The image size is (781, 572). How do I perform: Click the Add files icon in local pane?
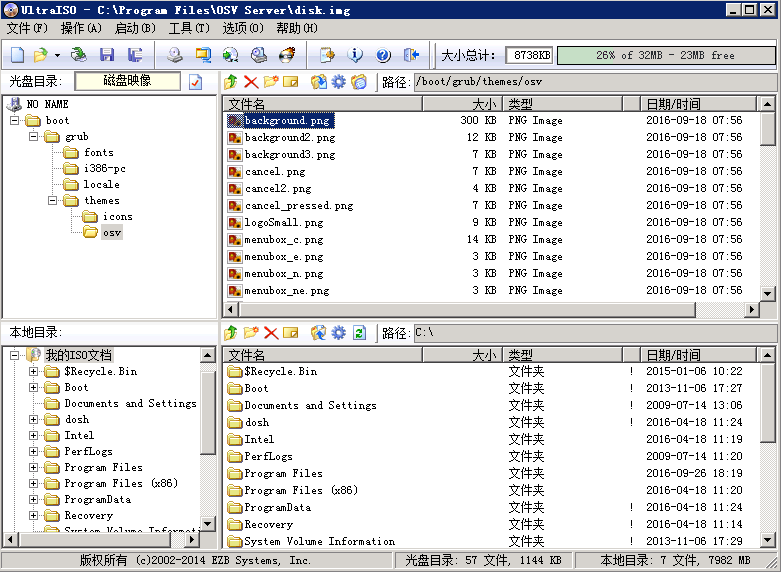tap(319, 332)
